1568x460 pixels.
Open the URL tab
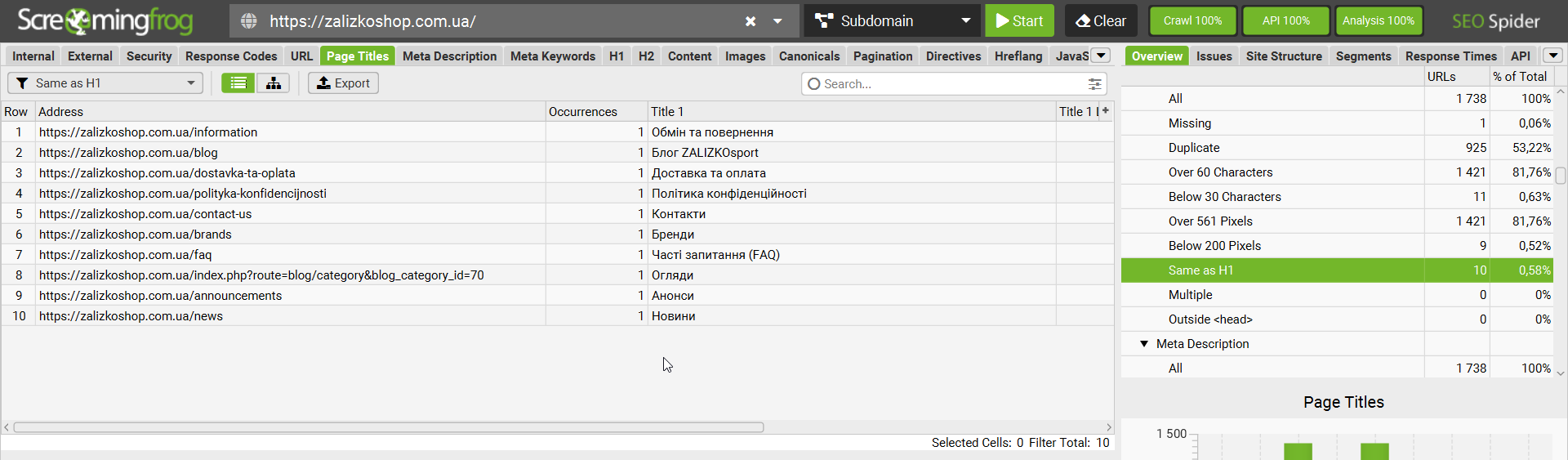pyautogui.click(x=301, y=56)
